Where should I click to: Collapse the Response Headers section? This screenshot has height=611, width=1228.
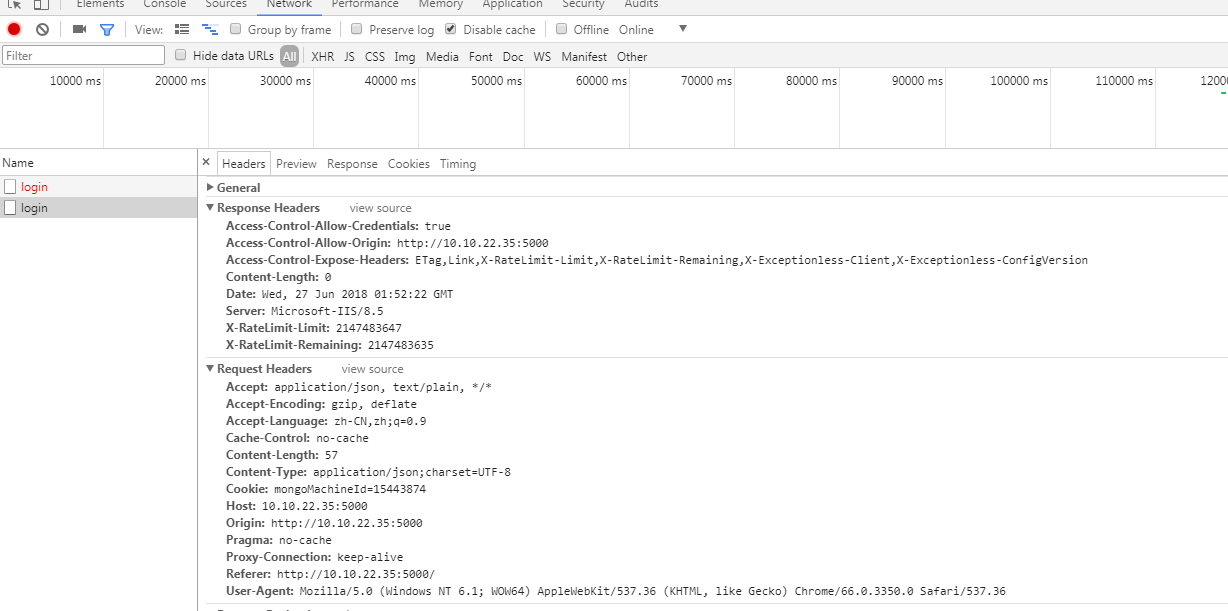click(210, 207)
